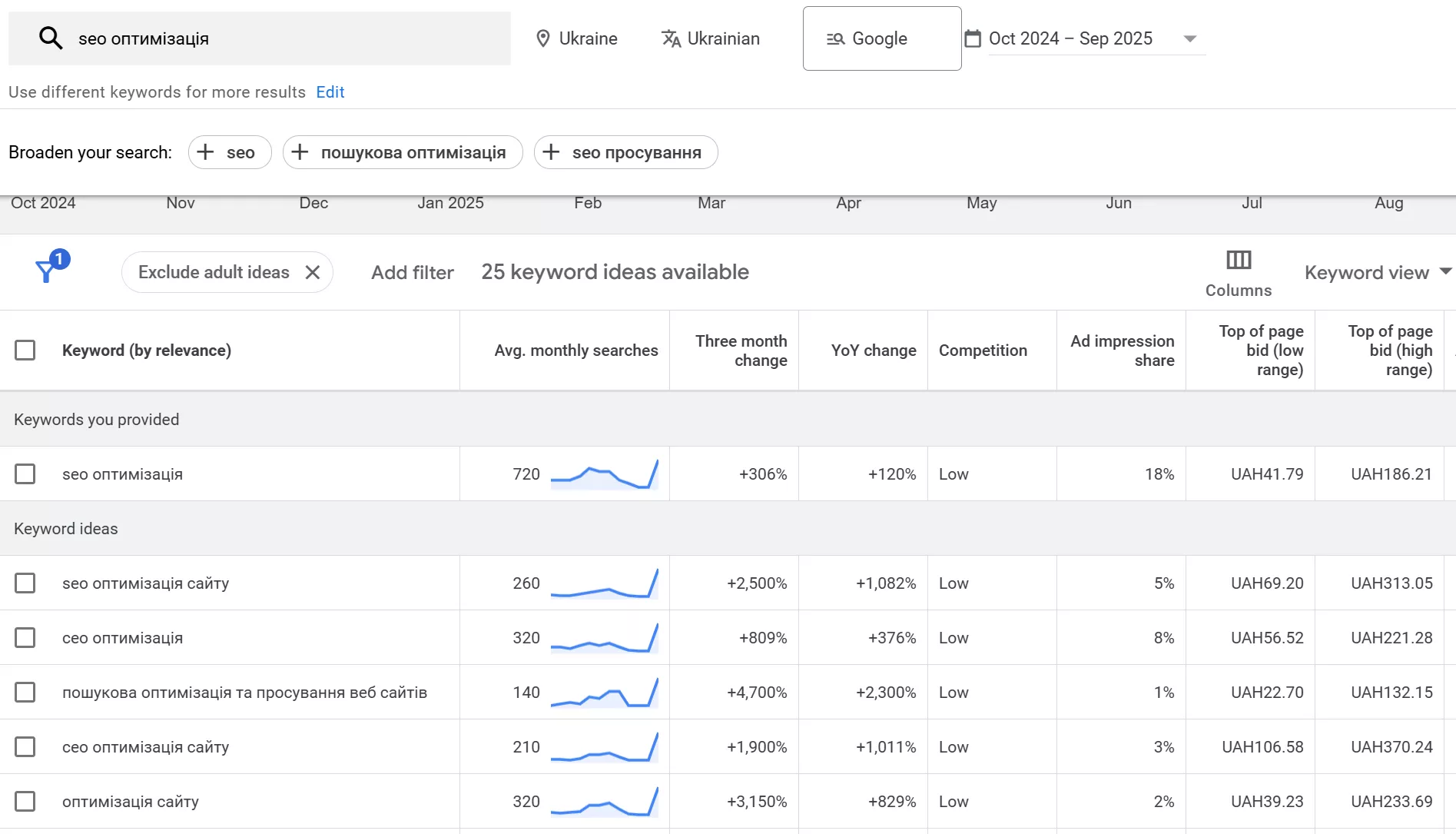Screen dimensions: 1456x834
Task: Click the Edit keywords link
Action: tap(330, 92)
